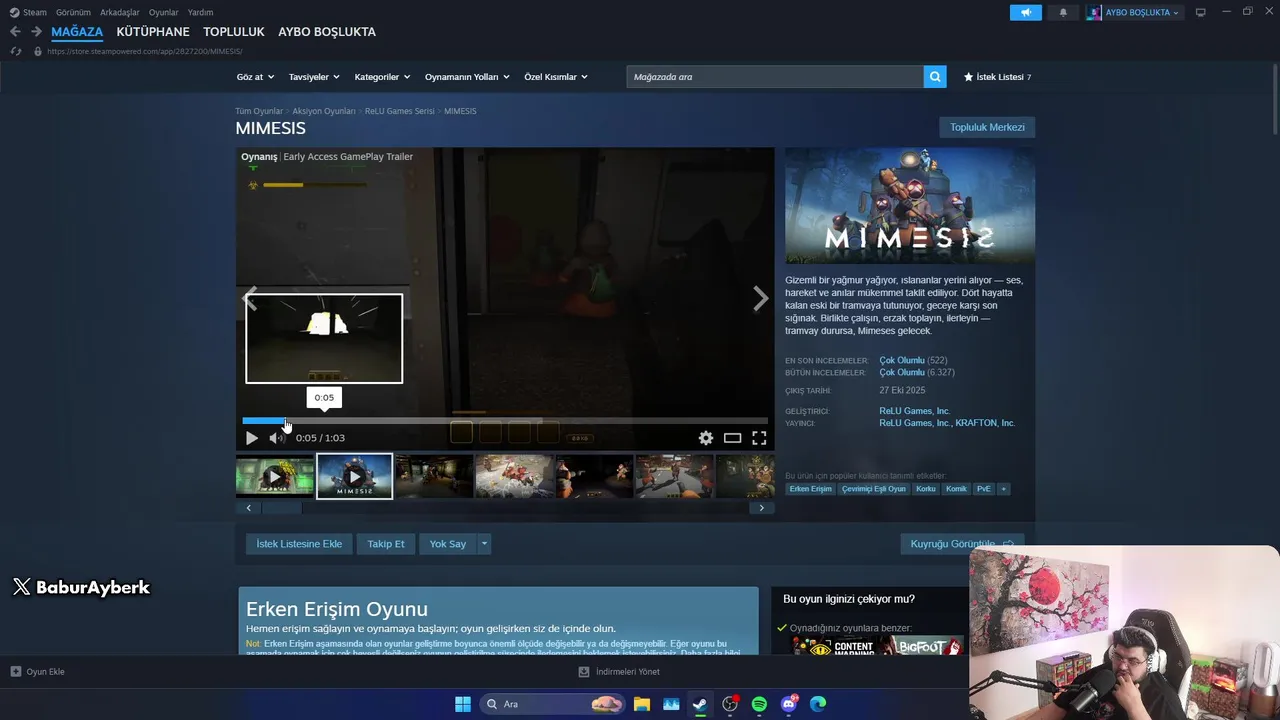The height and width of the screenshot is (720, 1280).
Task: Play the trailer video
Action: (x=251, y=438)
